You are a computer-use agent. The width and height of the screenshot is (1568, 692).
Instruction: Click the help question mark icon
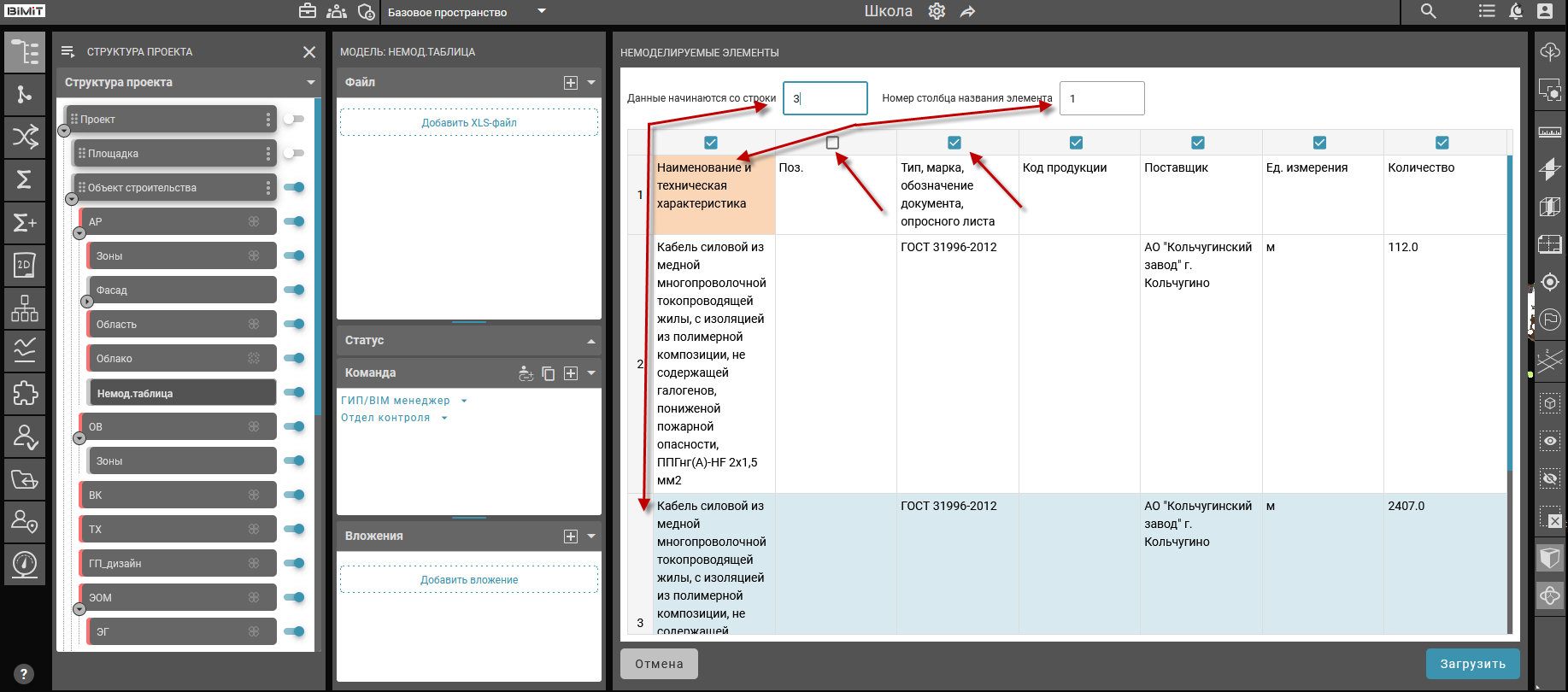pos(24,673)
